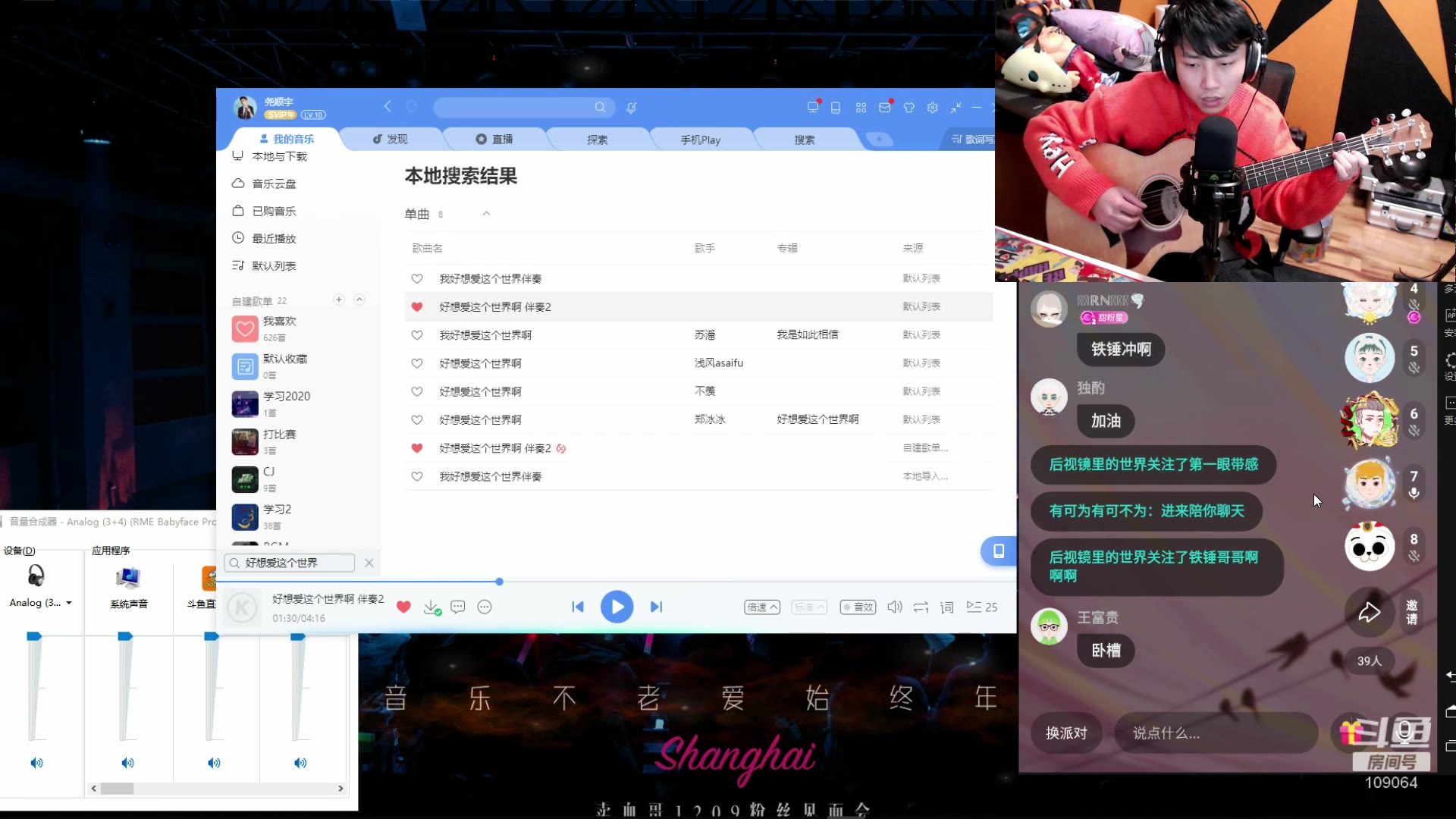Open the play queue showing 25 songs
Image resolution: width=1456 pixels, height=819 pixels.
(982, 607)
